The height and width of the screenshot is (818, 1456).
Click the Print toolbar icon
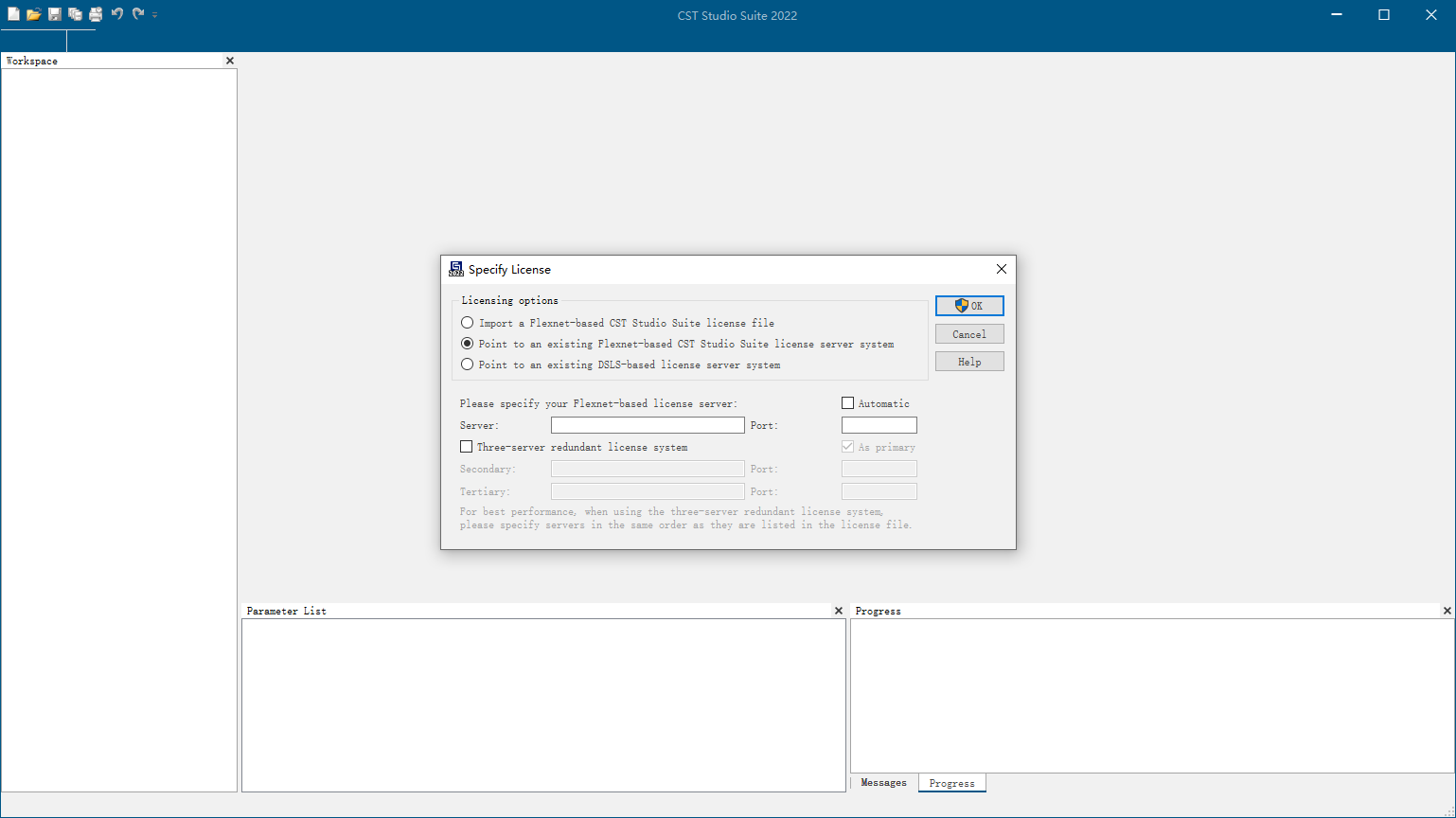point(96,14)
